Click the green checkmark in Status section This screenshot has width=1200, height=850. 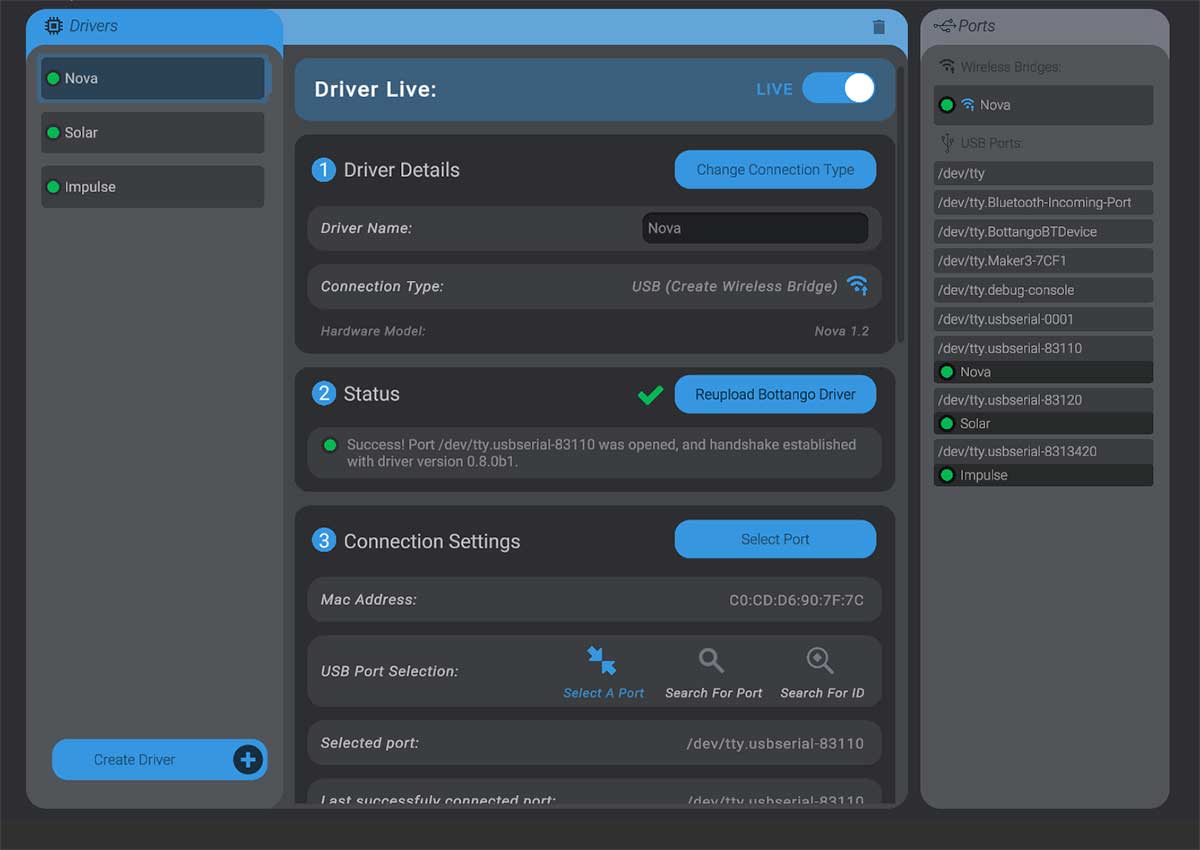650,395
